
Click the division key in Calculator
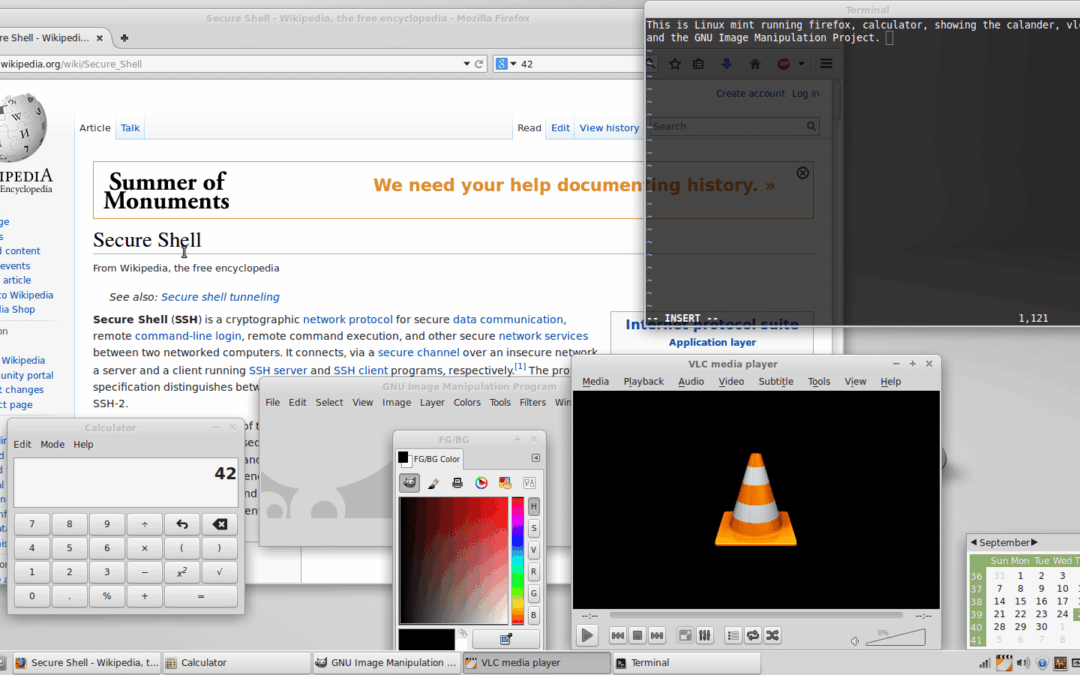click(145, 524)
